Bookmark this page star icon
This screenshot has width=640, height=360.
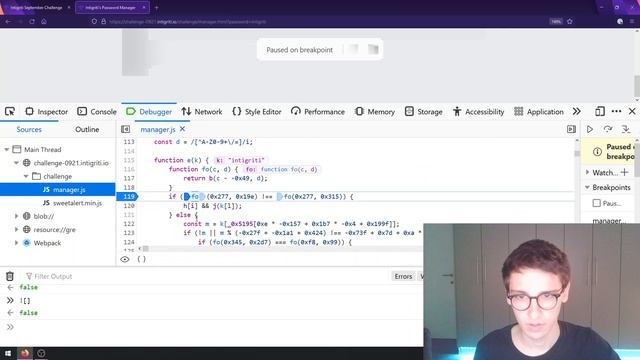(x=570, y=21)
